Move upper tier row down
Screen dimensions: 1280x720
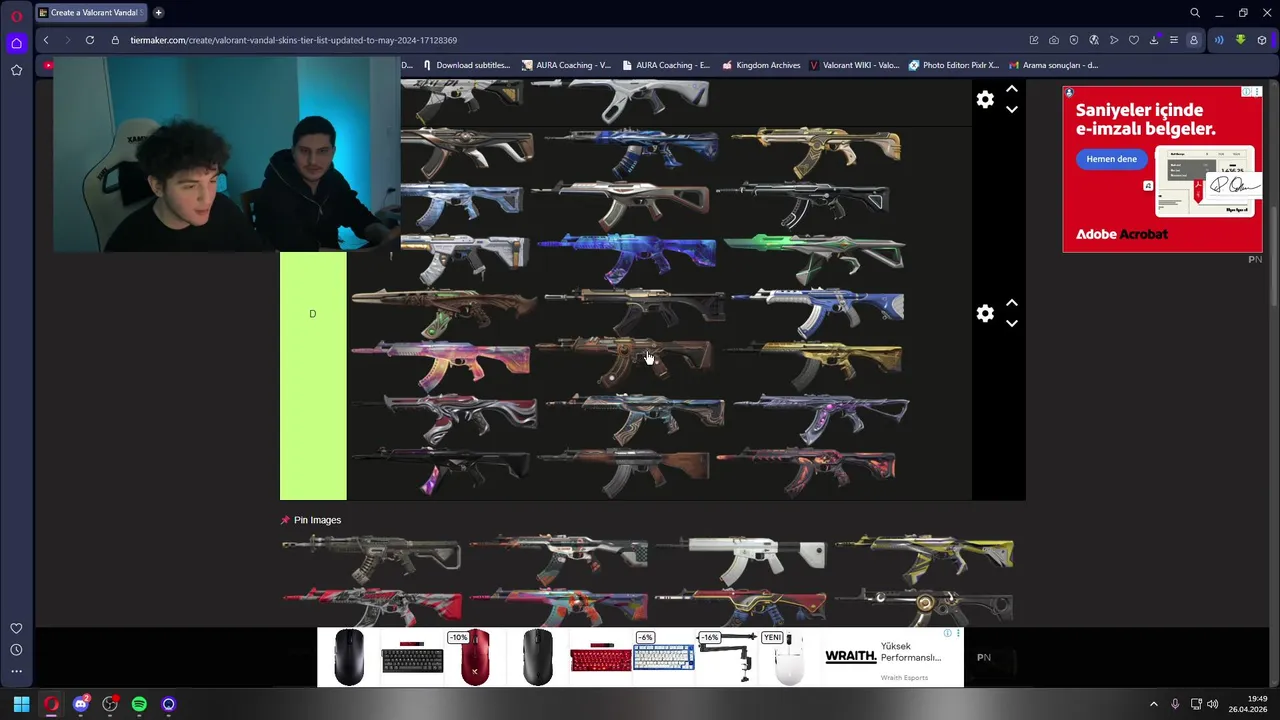point(1012,109)
